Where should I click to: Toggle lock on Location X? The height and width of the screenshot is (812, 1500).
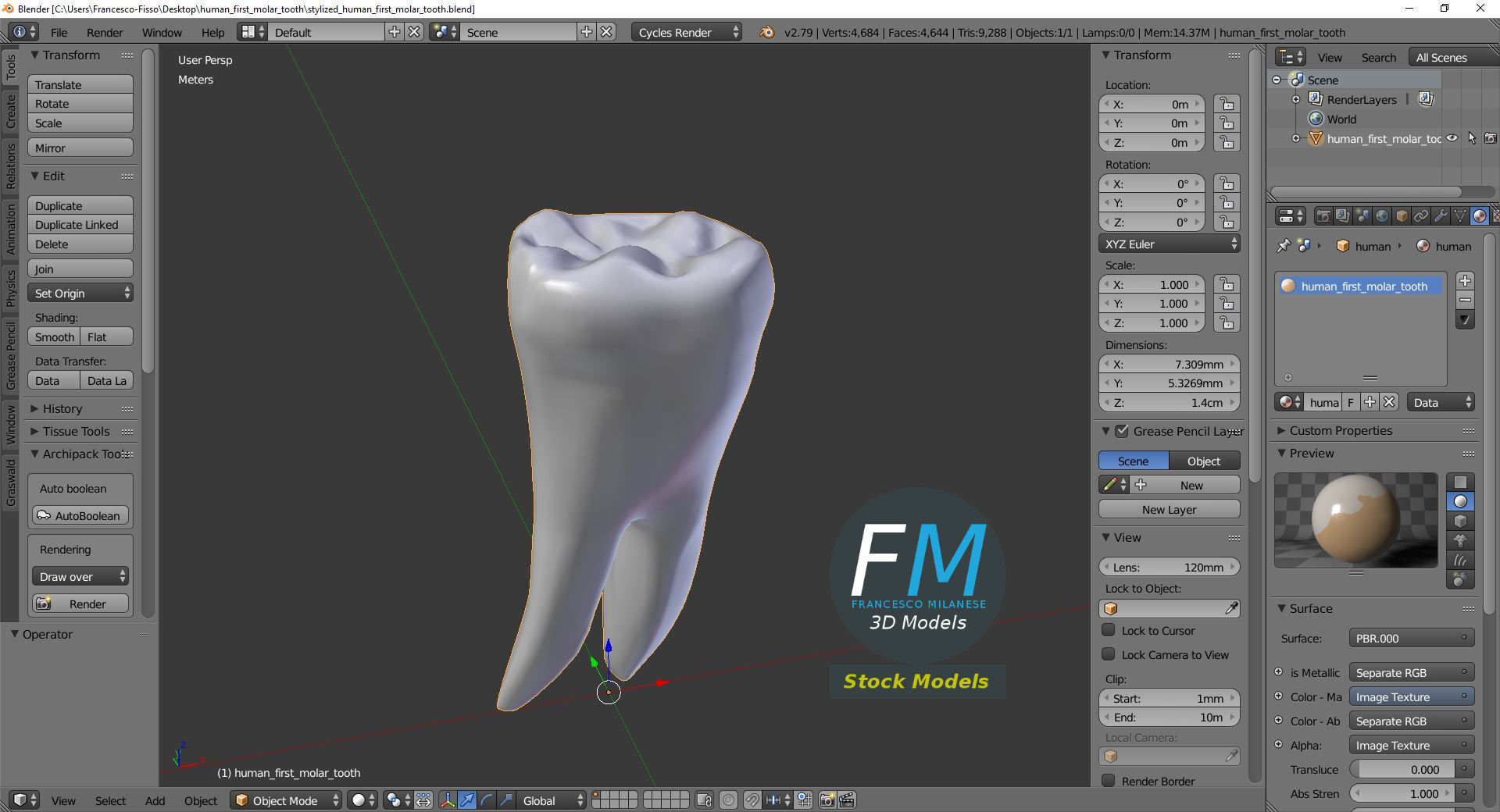tap(1227, 104)
